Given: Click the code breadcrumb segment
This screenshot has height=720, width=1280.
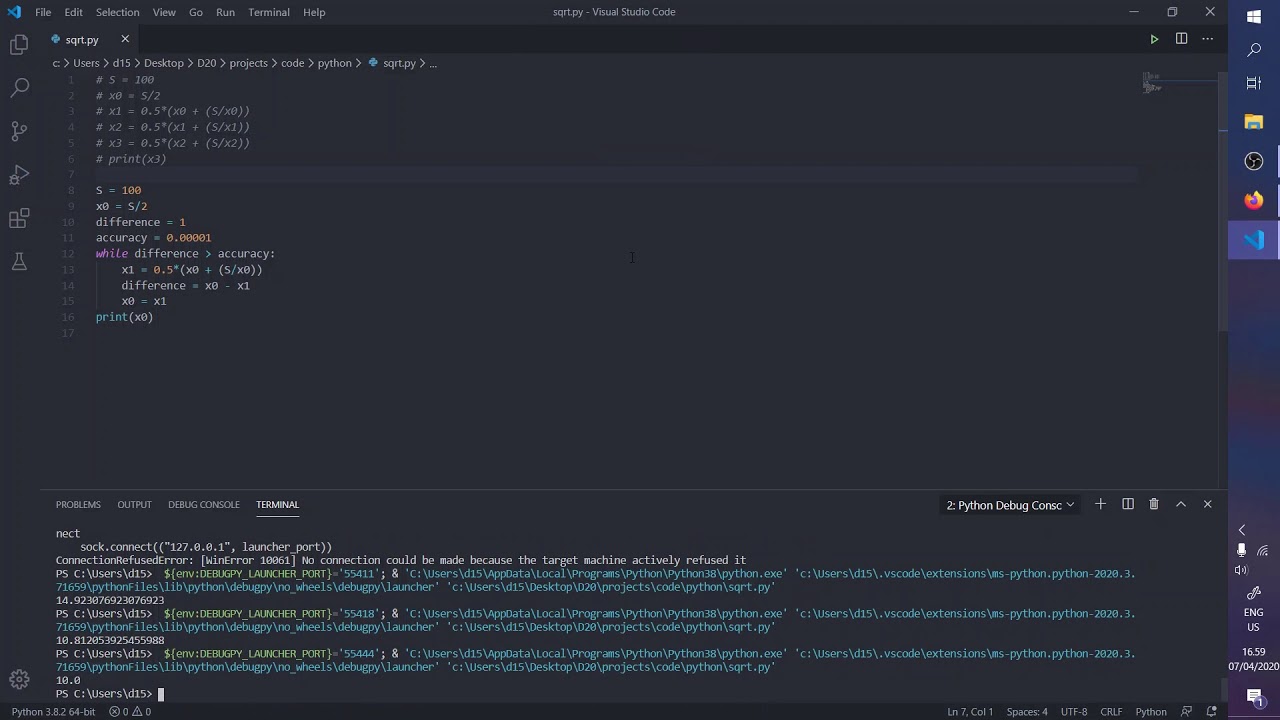Looking at the screenshot, I should (292, 63).
